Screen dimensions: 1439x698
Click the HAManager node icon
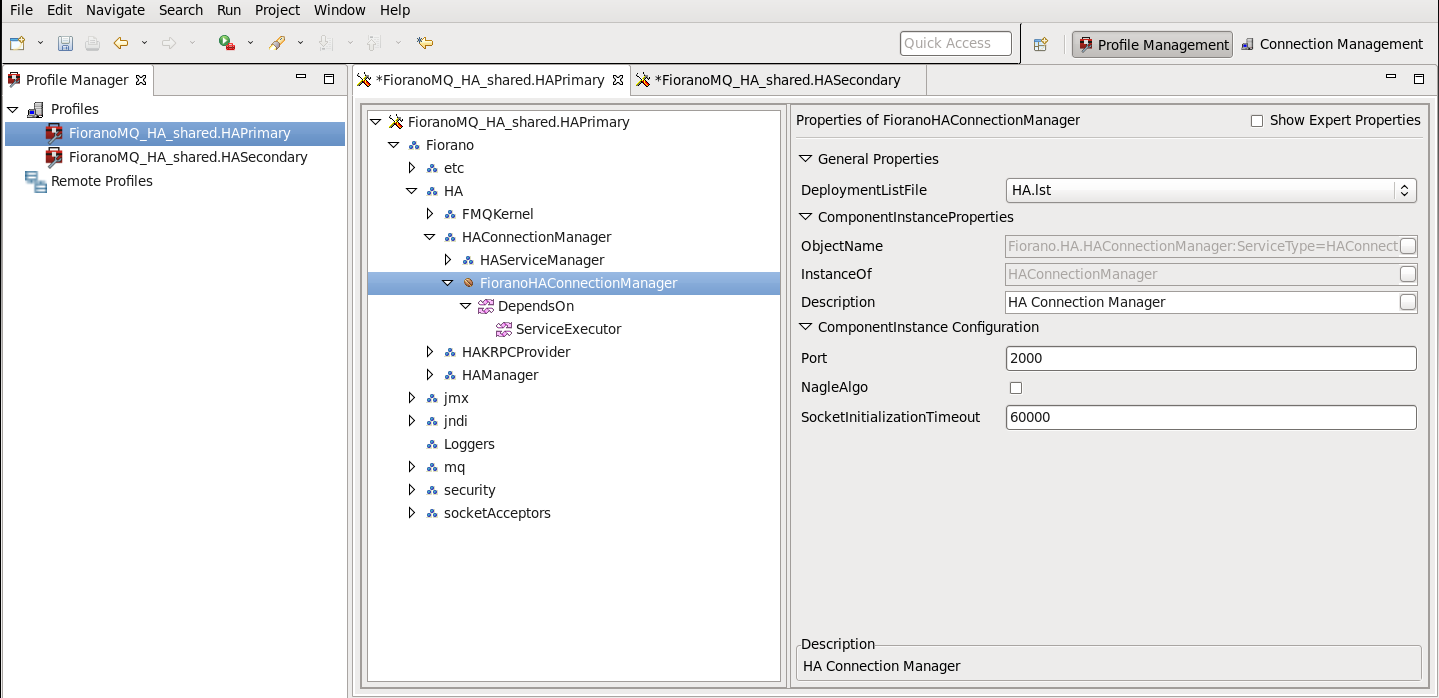tap(450, 375)
